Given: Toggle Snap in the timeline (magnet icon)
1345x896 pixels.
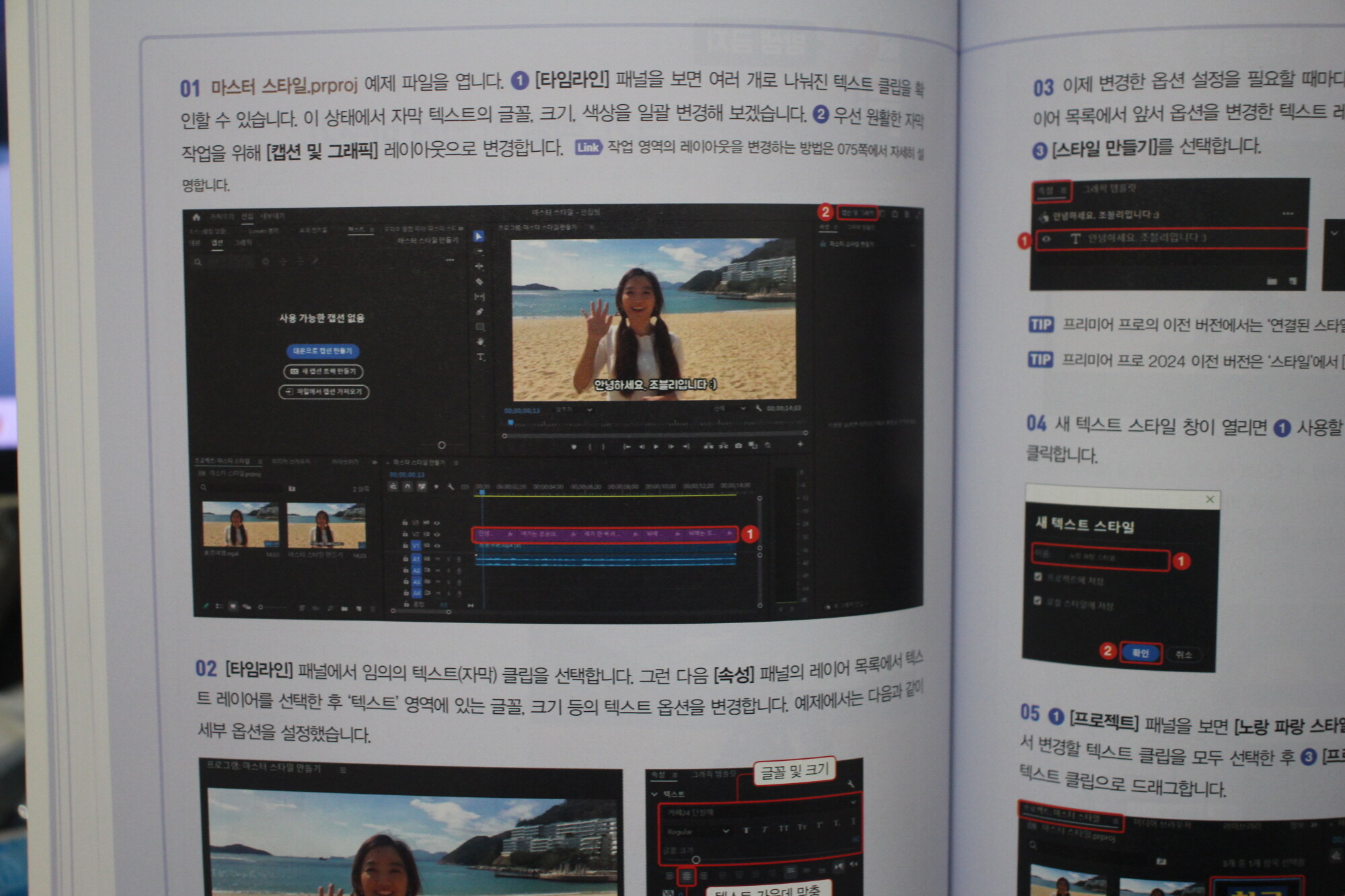Looking at the screenshot, I should click(408, 487).
